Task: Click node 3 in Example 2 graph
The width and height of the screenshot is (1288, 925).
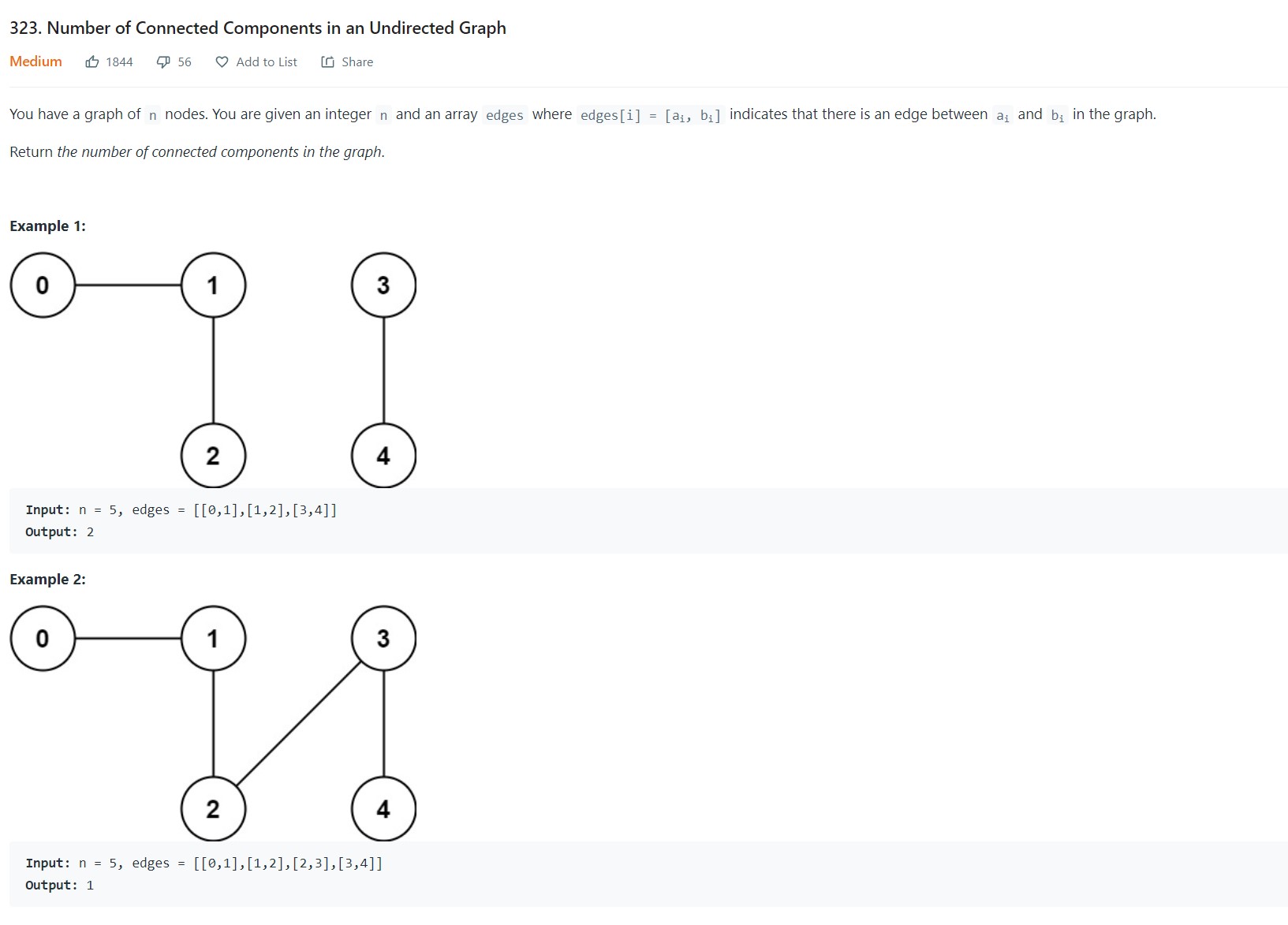Action: 383,639
